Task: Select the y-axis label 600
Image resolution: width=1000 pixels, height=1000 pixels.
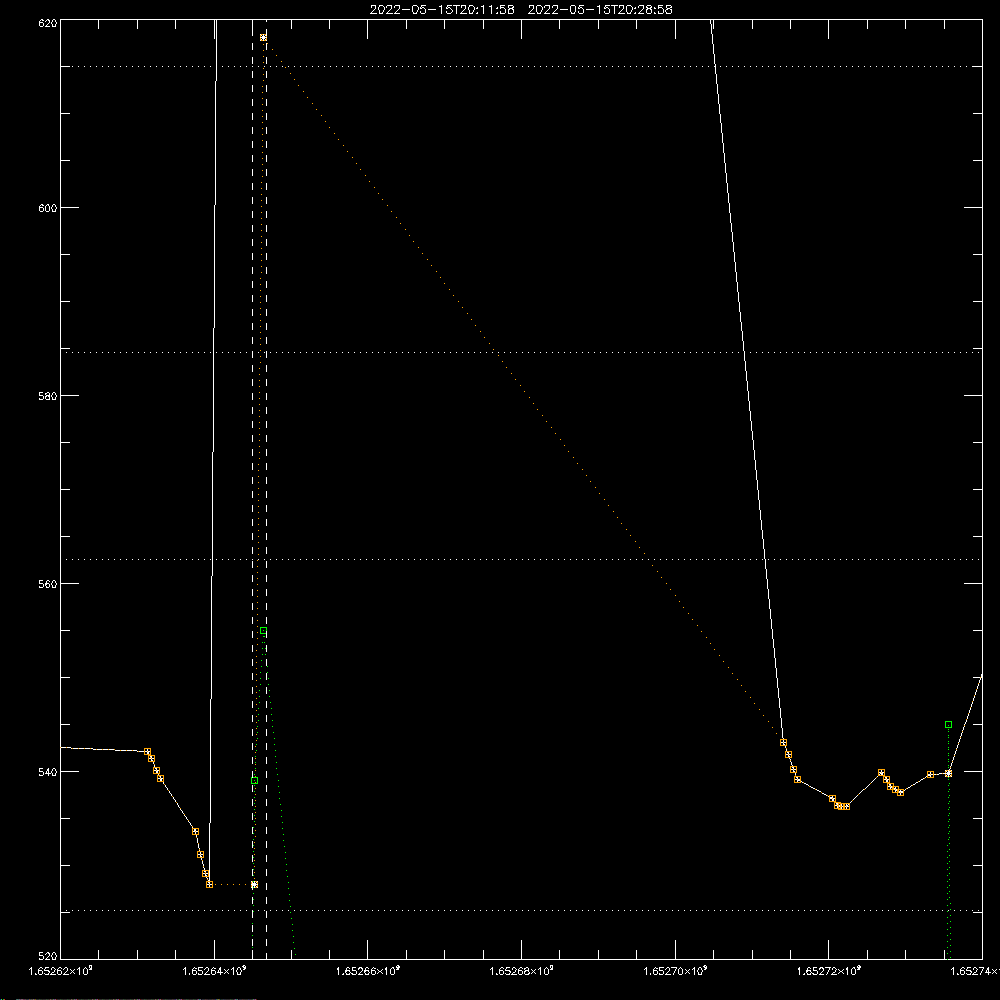Action: click(48, 208)
